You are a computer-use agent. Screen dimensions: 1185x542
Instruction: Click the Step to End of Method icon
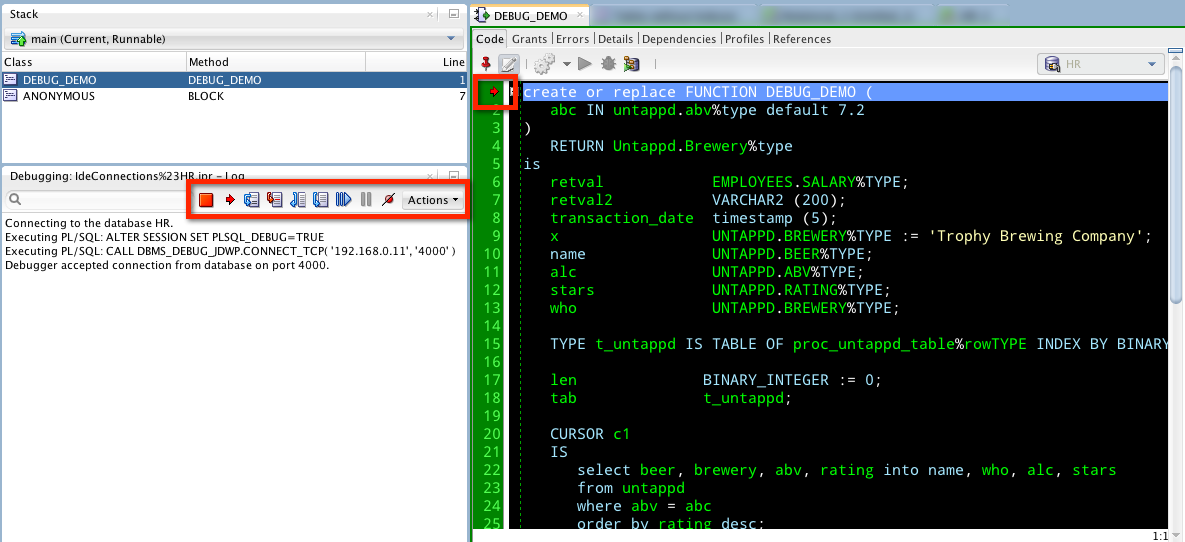pos(320,200)
